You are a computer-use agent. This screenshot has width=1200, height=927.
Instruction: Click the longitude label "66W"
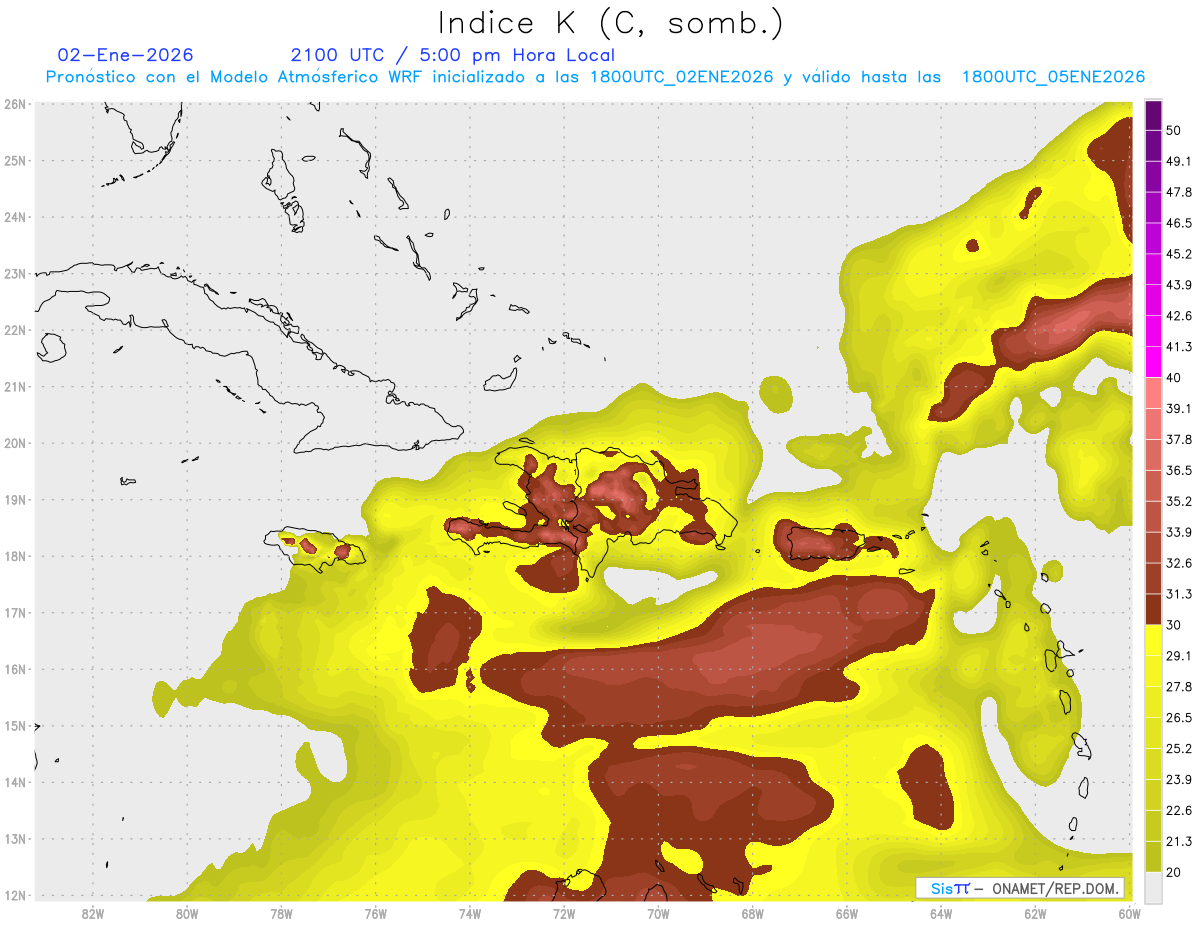coord(846,914)
